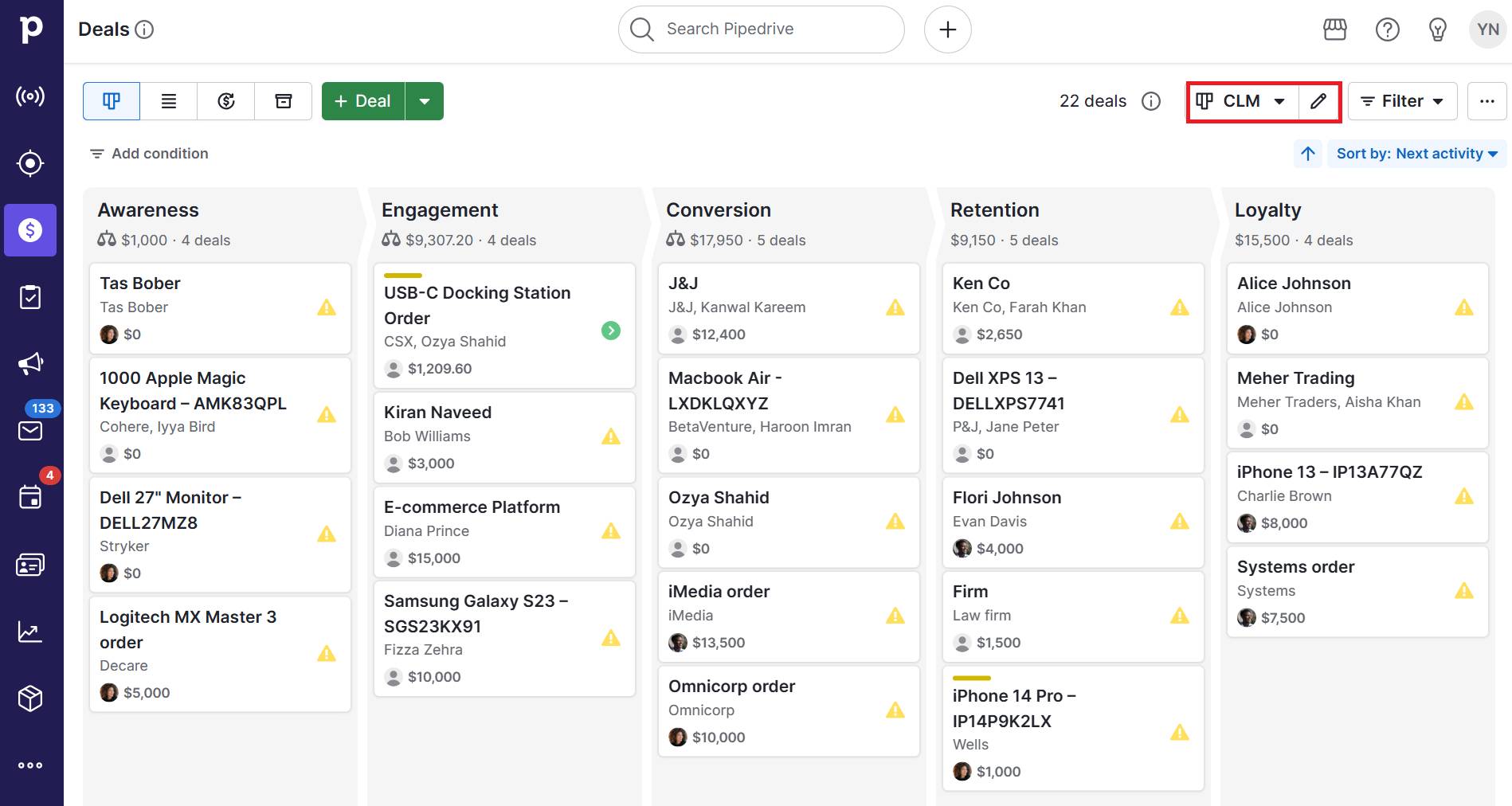Click owner avatar on Logitech MX Master deal
Image resolution: width=1512 pixels, height=806 pixels.
point(109,693)
